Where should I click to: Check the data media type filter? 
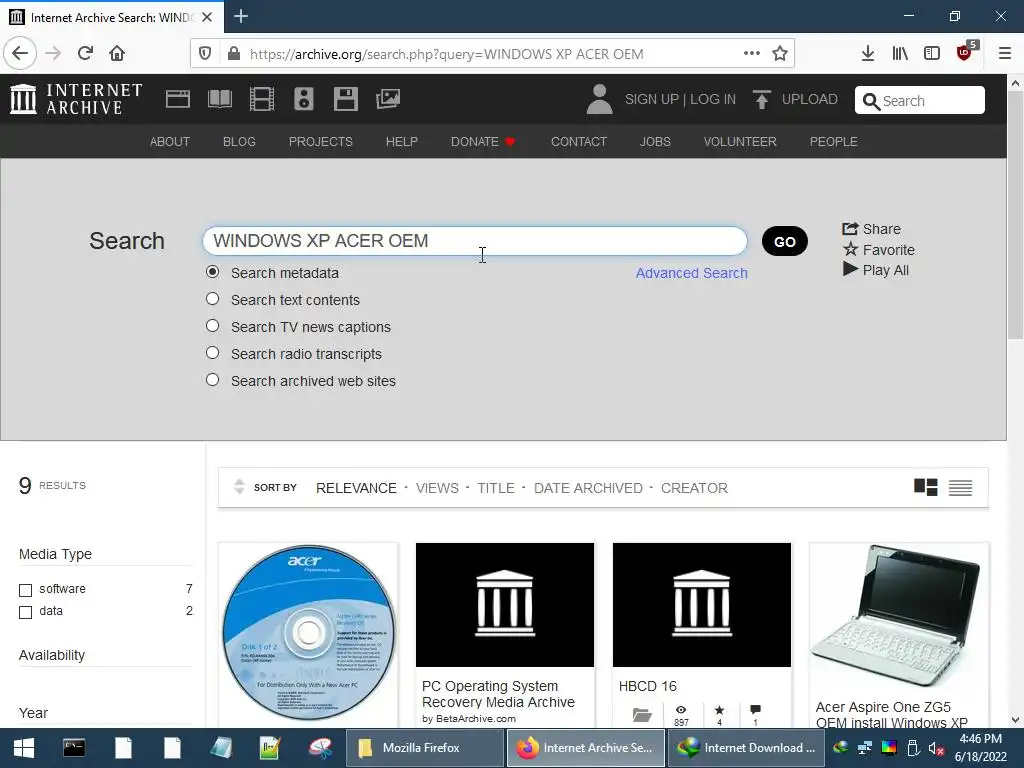tap(25, 613)
